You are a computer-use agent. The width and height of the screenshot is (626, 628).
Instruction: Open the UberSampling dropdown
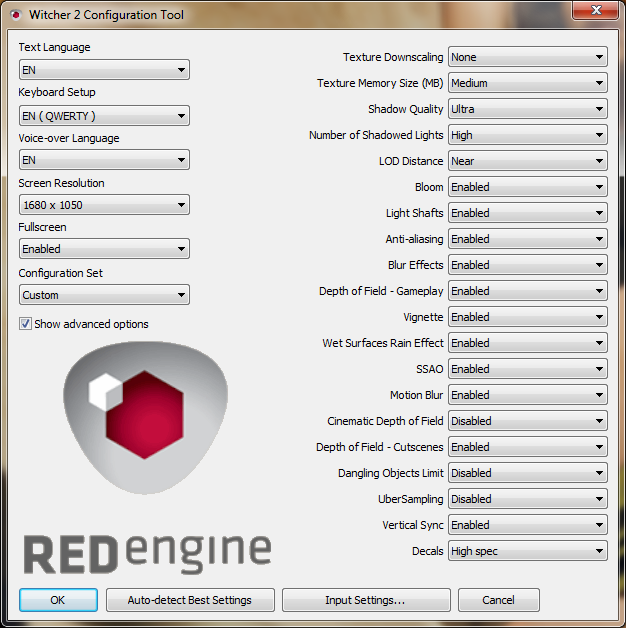(527, 499)
